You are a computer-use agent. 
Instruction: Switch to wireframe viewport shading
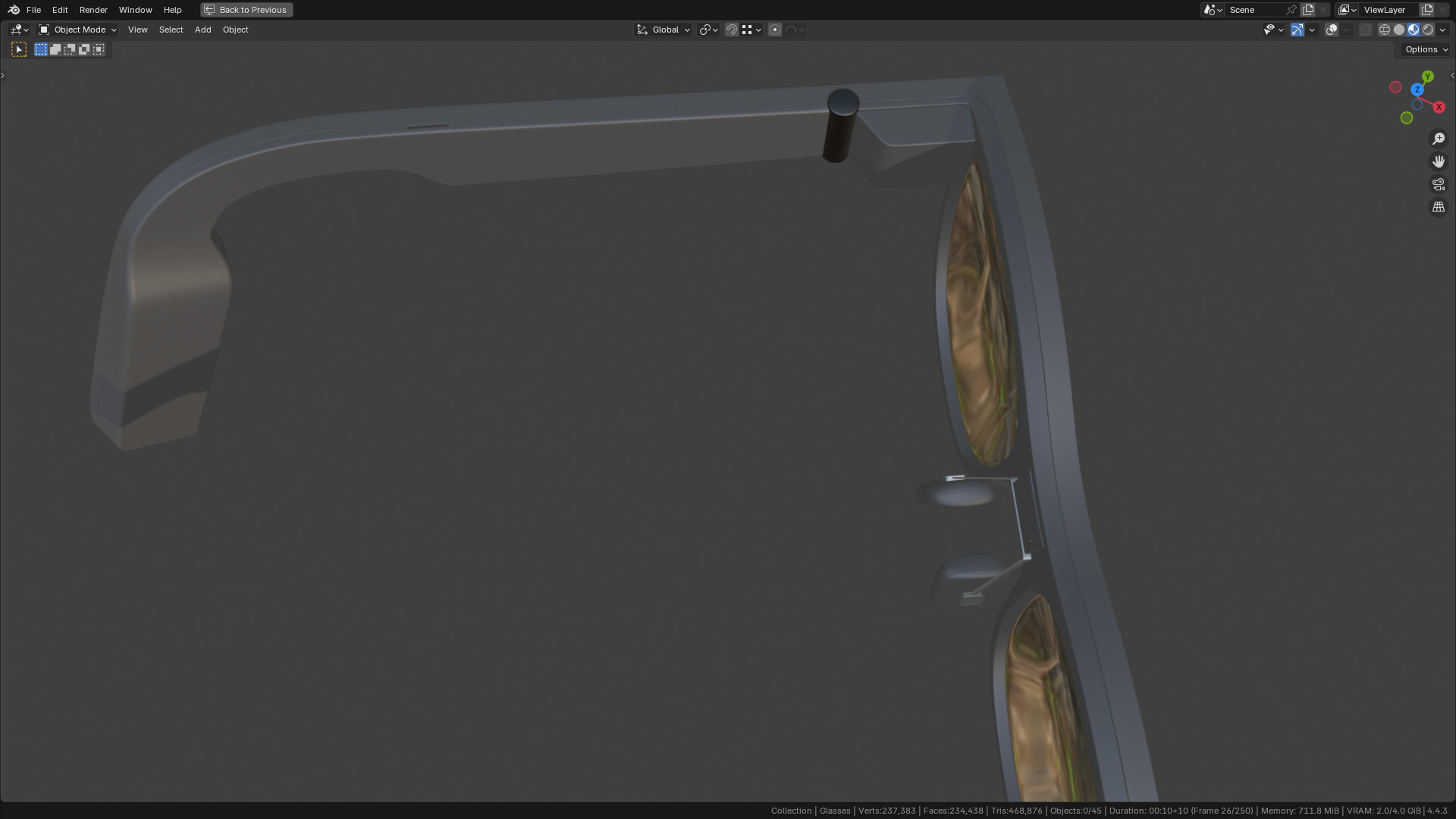click(1384, 30)
